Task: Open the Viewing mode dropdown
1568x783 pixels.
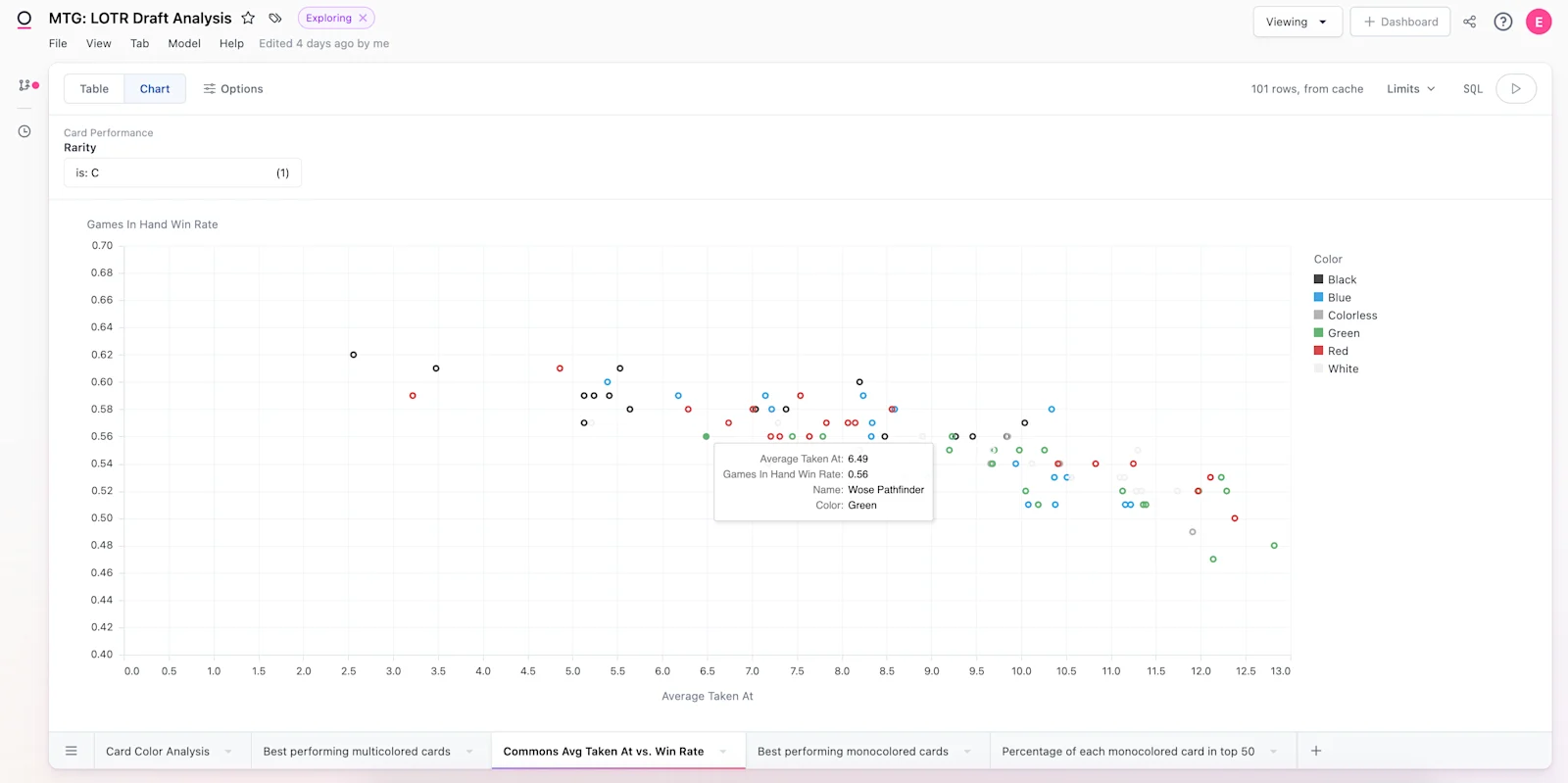Action: pos(1298,22)
